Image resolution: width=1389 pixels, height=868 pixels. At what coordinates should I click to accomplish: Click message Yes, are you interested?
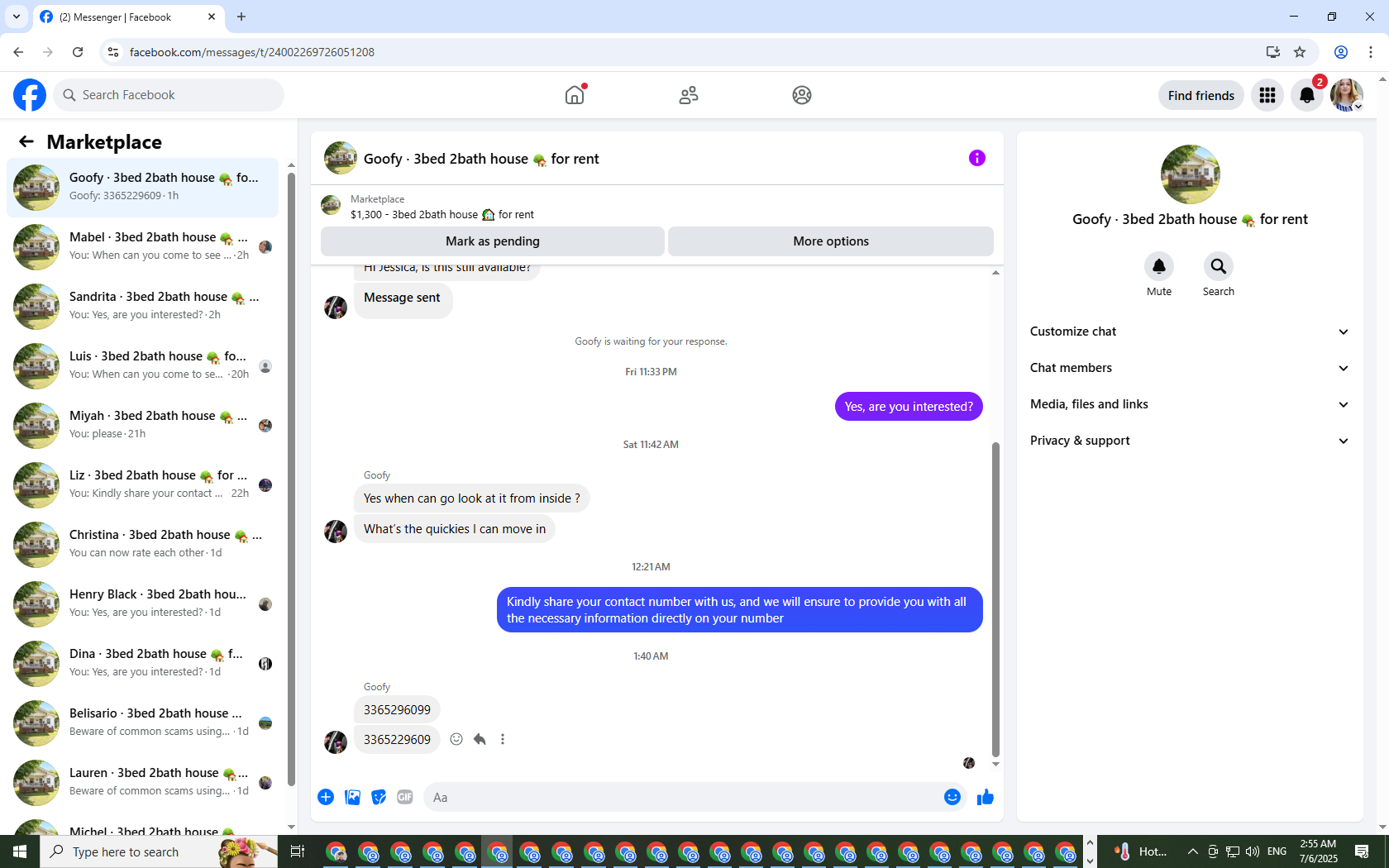[x=909, y=407]
